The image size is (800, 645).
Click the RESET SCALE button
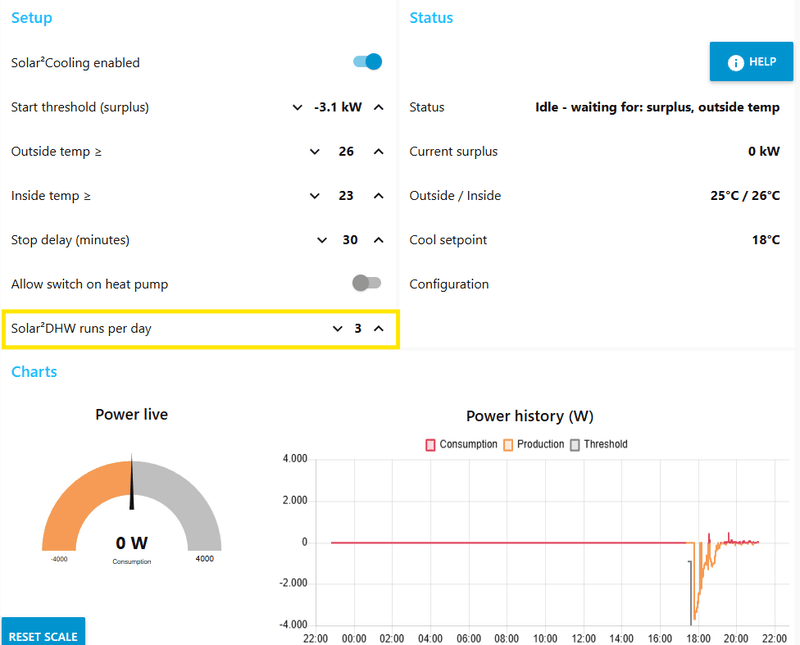click(x=43, y=633)
